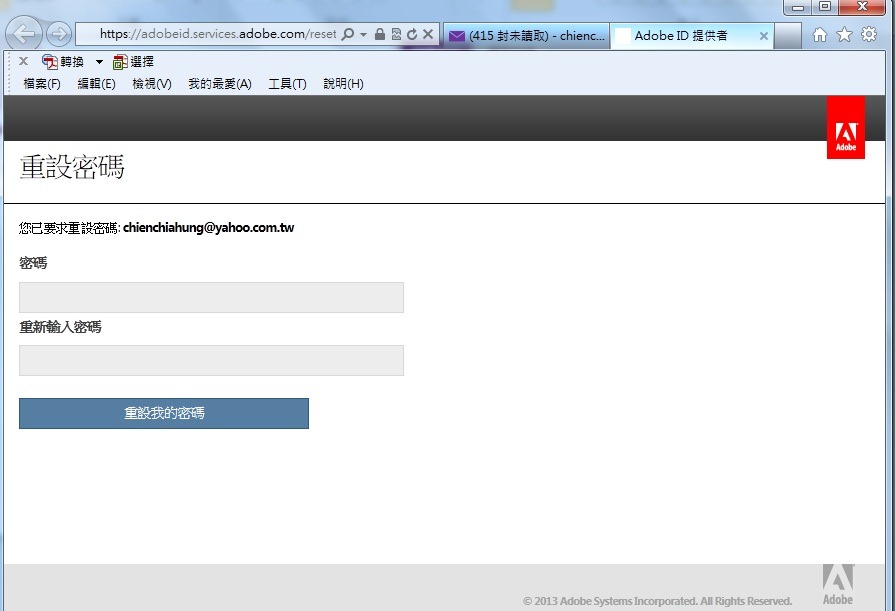895x611 pixels.
Task: Open the 檔案(F) menu
Action: [42, 84]
